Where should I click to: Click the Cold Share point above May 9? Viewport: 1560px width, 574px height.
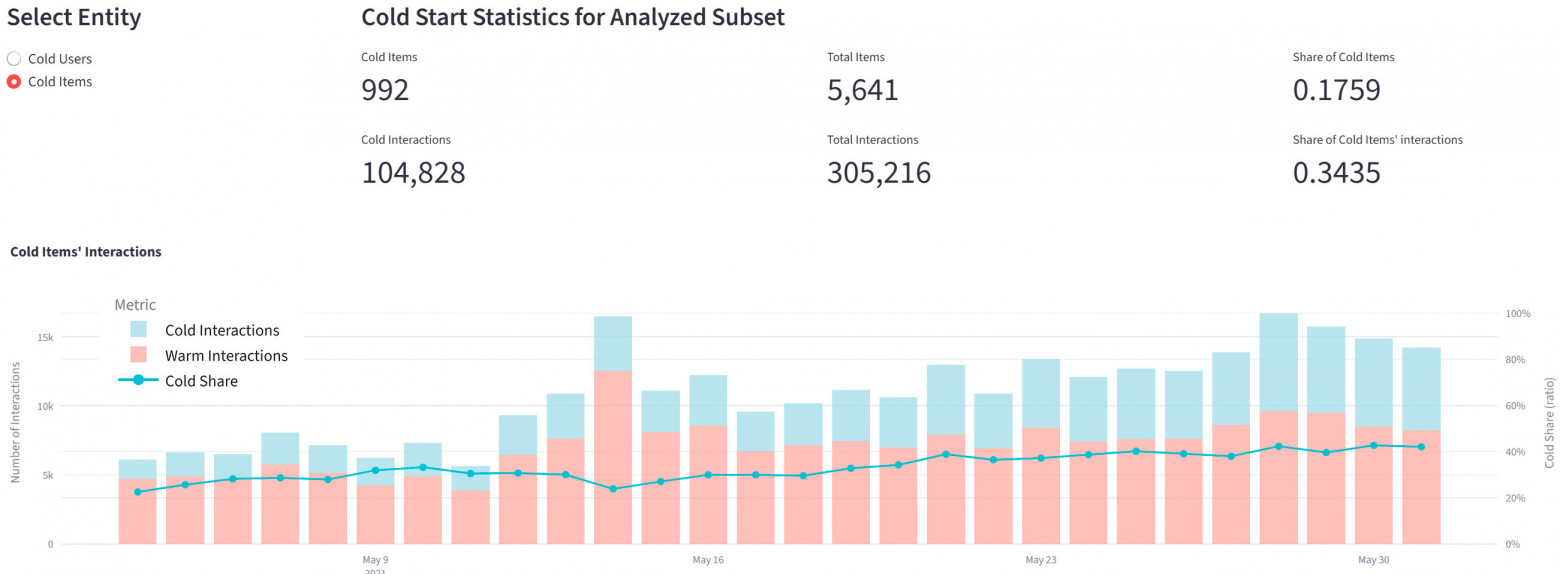[375, 470]
